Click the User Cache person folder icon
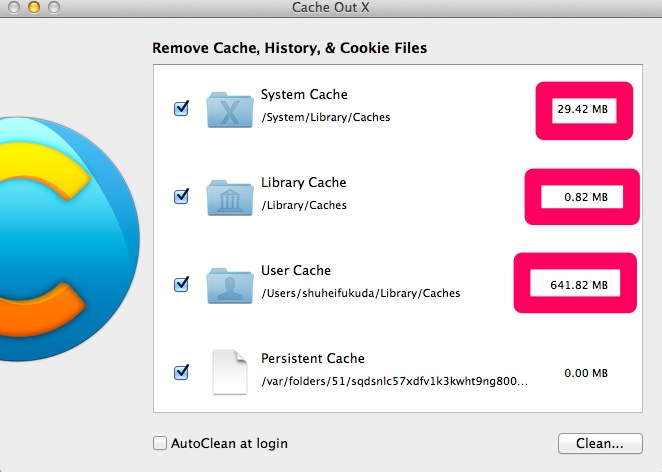662x472 pixels. coord(230,286)
